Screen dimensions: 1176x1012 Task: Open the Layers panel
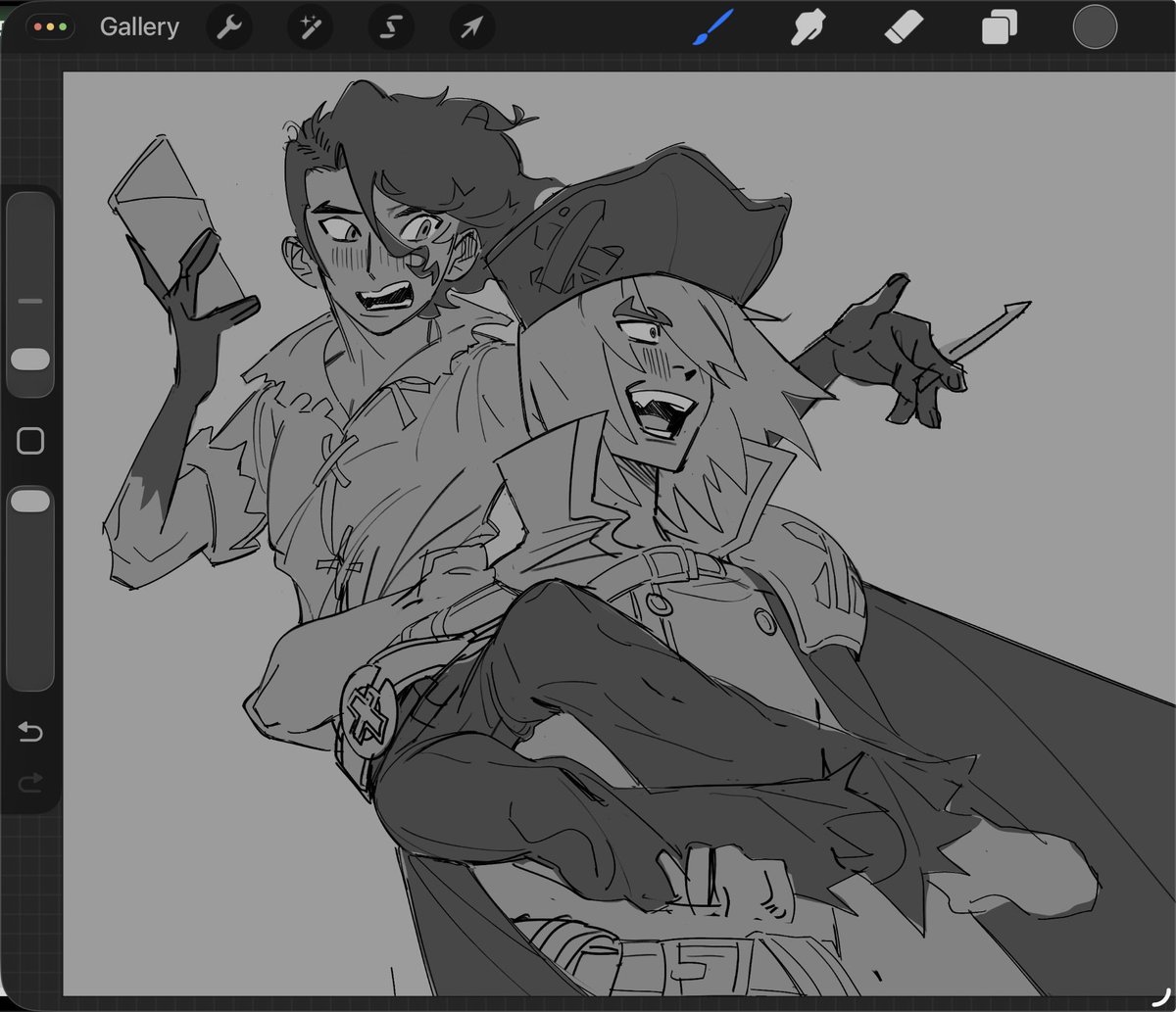point(999,27)
